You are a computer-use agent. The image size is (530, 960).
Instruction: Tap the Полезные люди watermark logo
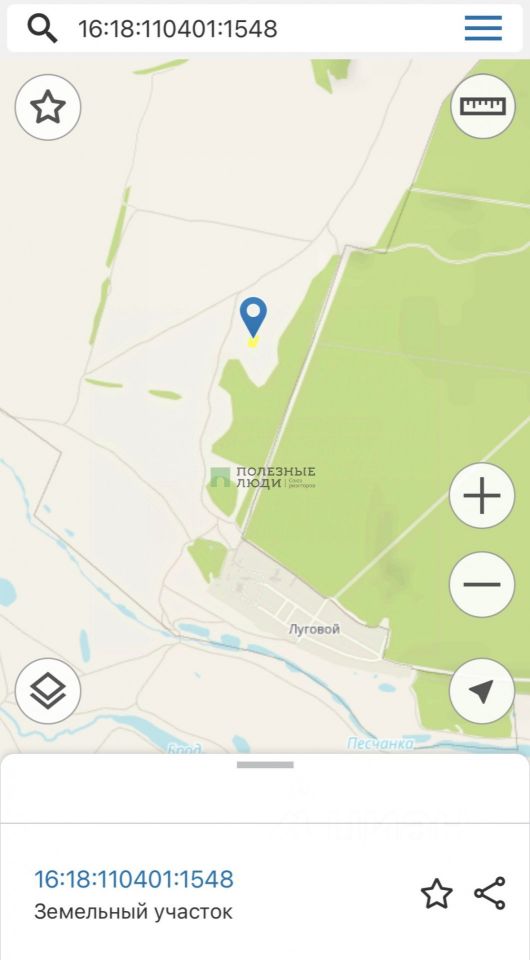(x=263, y=477)
